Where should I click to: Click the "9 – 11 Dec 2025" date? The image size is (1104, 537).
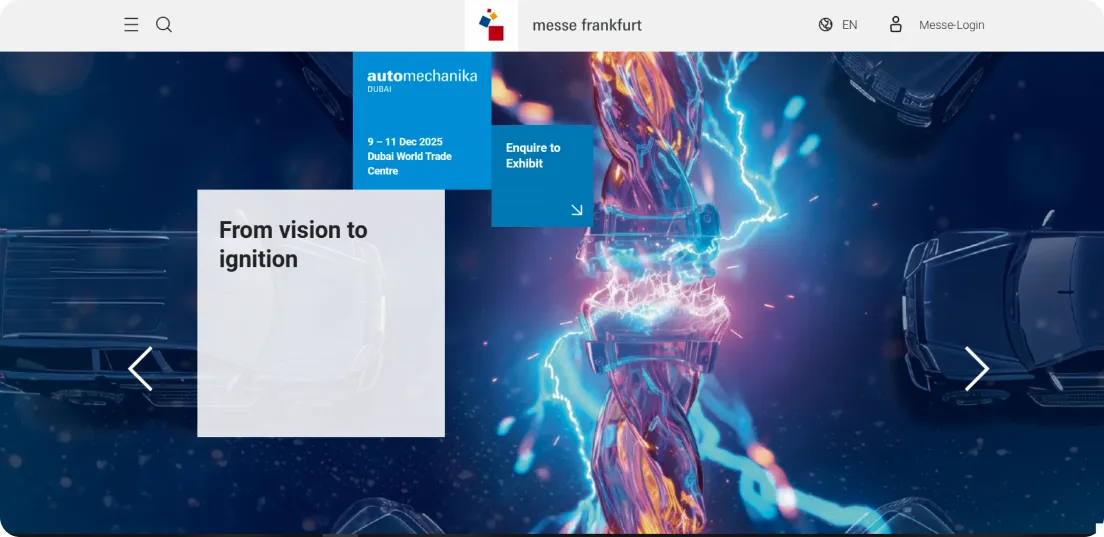(405, 142)
